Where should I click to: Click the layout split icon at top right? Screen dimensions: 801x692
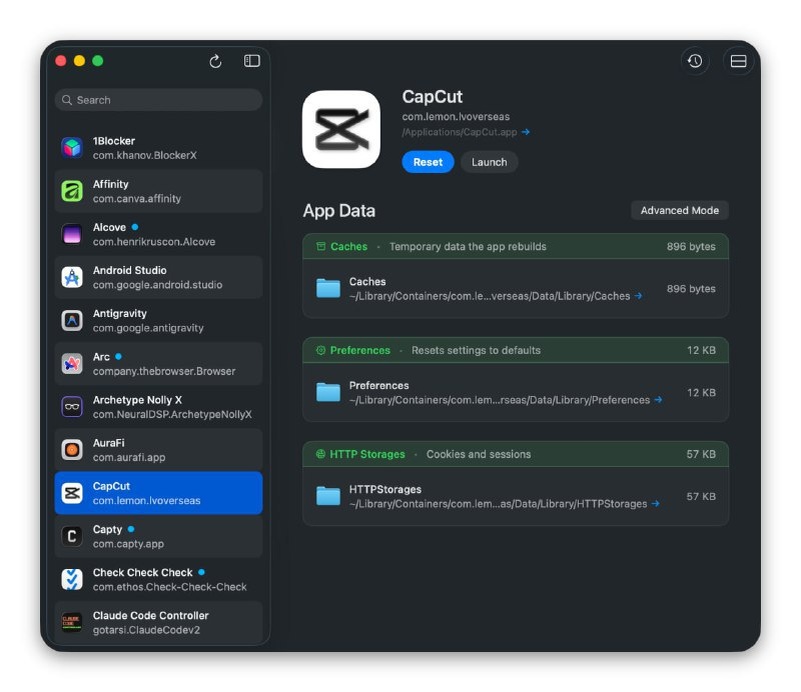(738, 61)
